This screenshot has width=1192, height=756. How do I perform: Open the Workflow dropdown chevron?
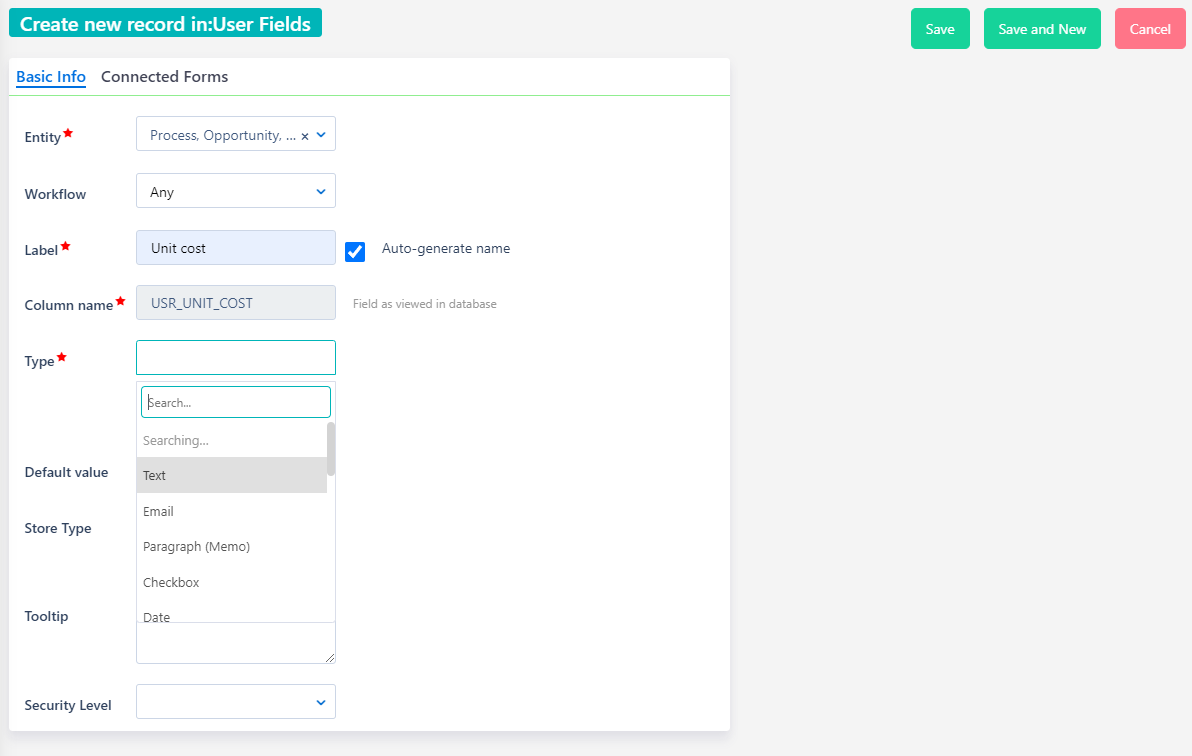(x=320, y=190)
